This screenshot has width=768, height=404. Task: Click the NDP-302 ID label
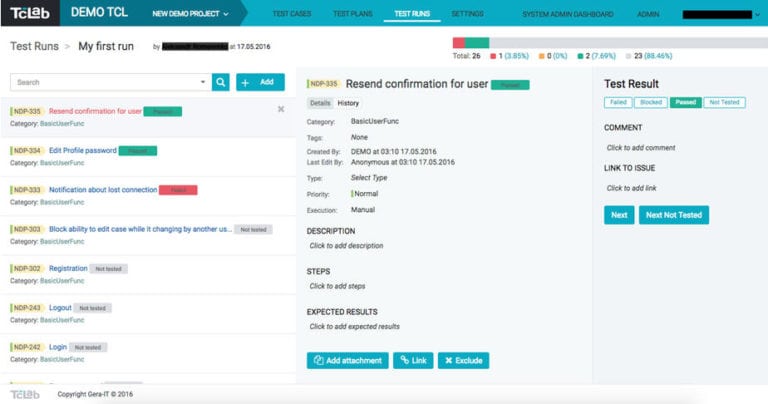pyautogui.click(x=27, y=268)
